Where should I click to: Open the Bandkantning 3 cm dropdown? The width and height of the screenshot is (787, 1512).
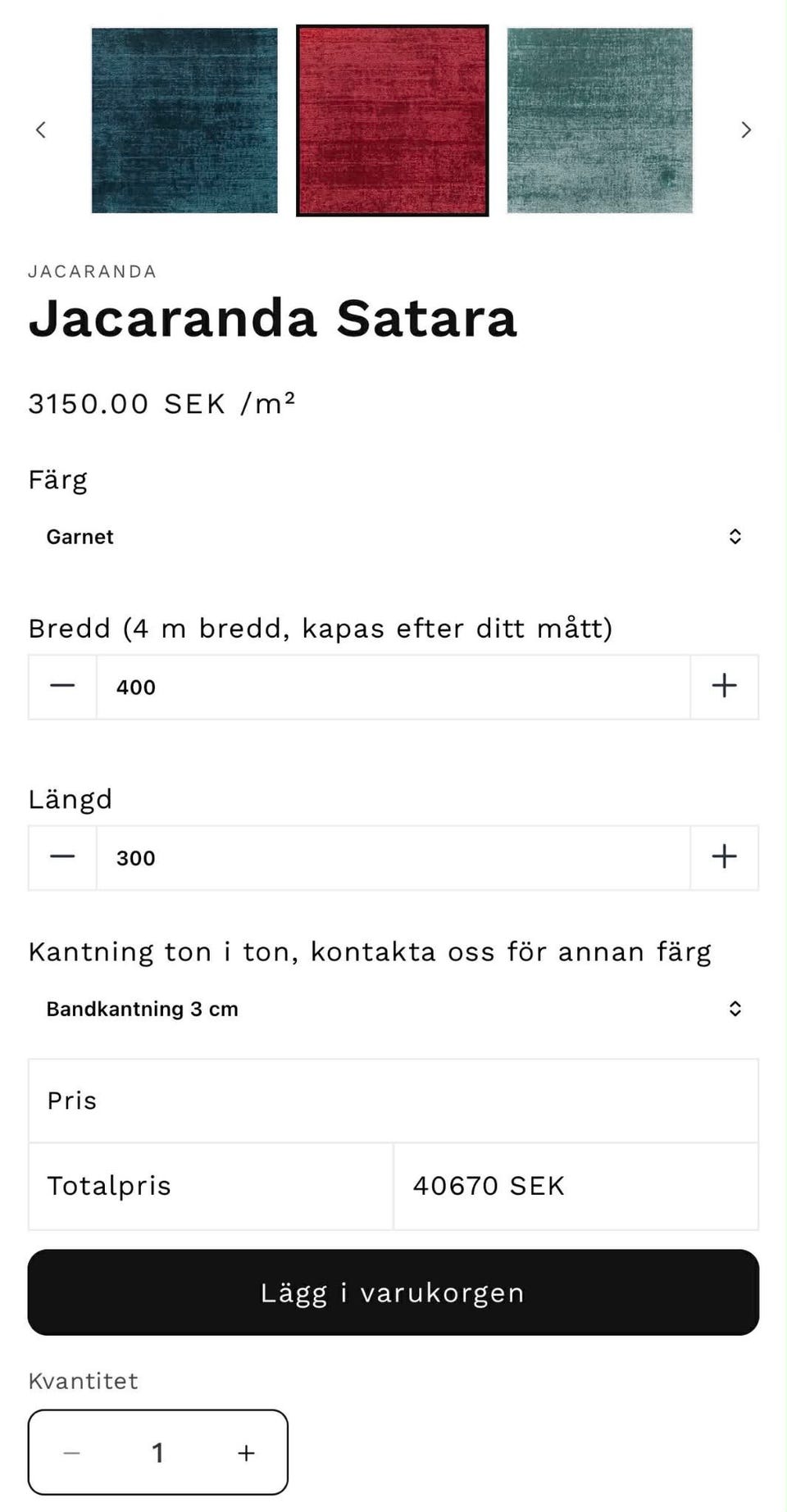pyautogui.click(x=393, y=1009)
